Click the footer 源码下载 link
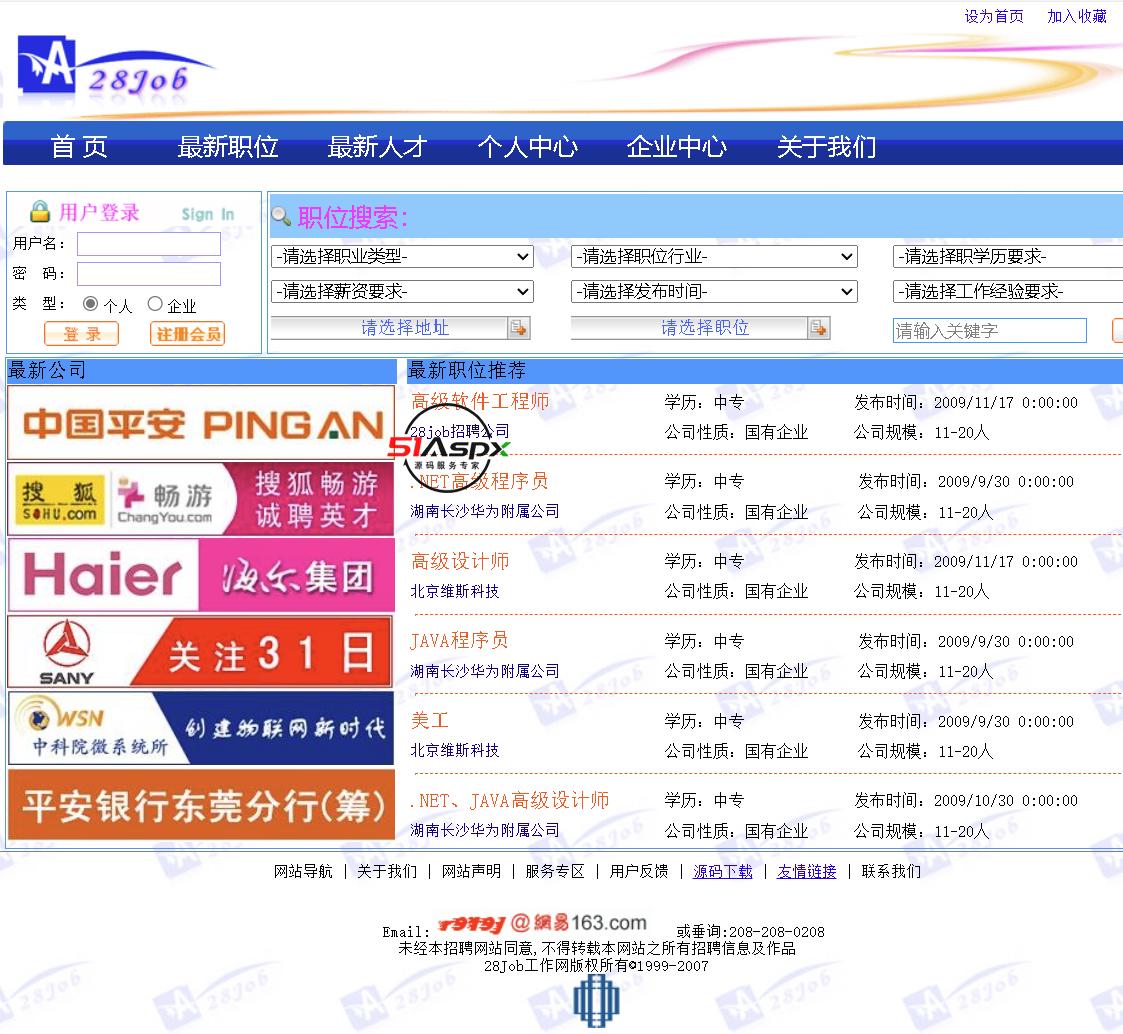The image size is (1123, 1034). pos(723,871)
